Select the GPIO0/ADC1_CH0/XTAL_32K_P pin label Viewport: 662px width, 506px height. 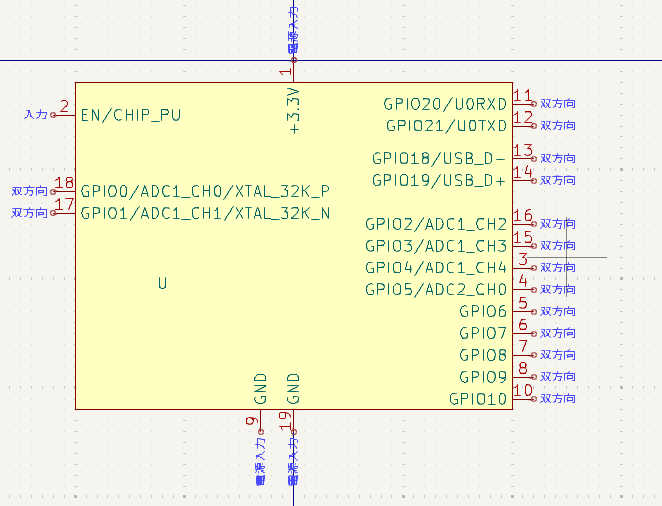coord(205,191)
